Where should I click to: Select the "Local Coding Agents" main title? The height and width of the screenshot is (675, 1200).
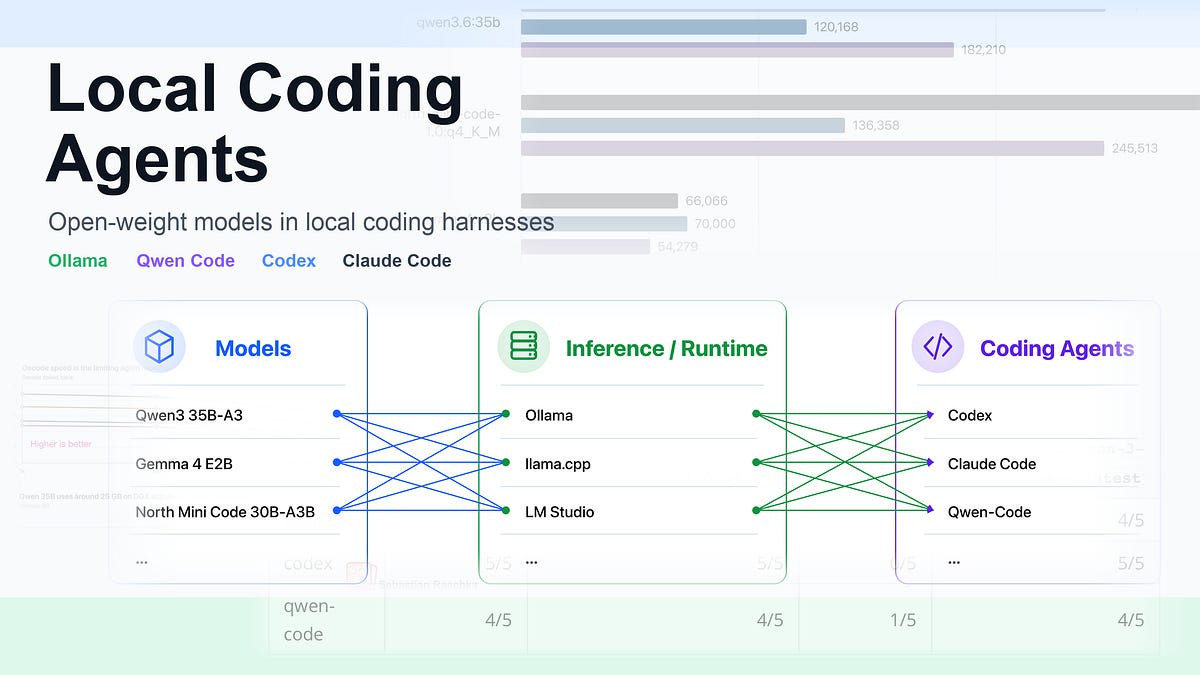[256, 123]
